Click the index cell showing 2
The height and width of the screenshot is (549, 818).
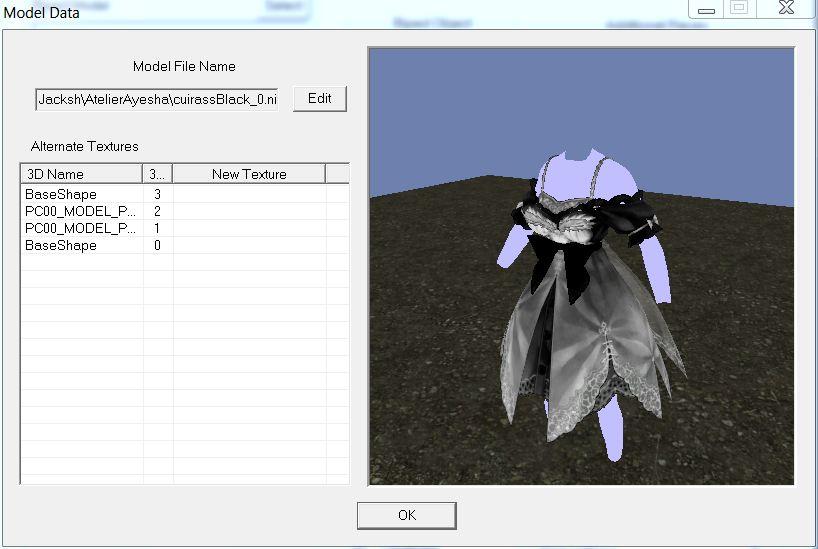pyautogui.click(x=158, y=211)
